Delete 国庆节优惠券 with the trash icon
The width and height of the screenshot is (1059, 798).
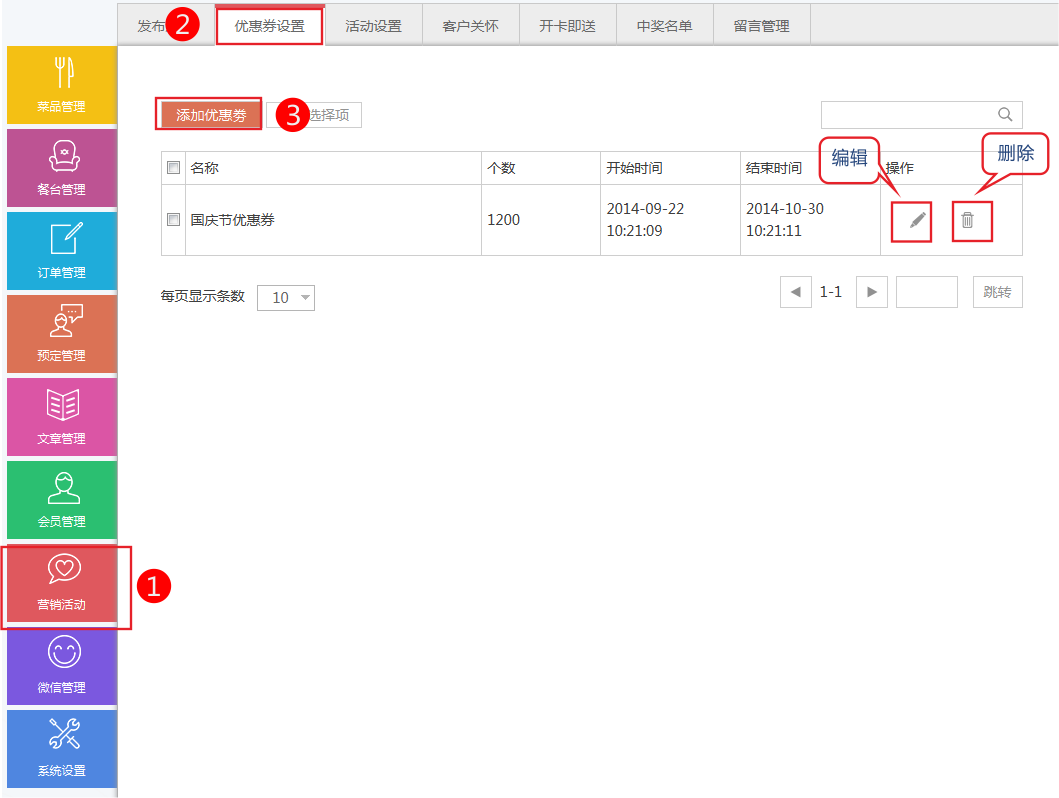click(x=967, y=220)
